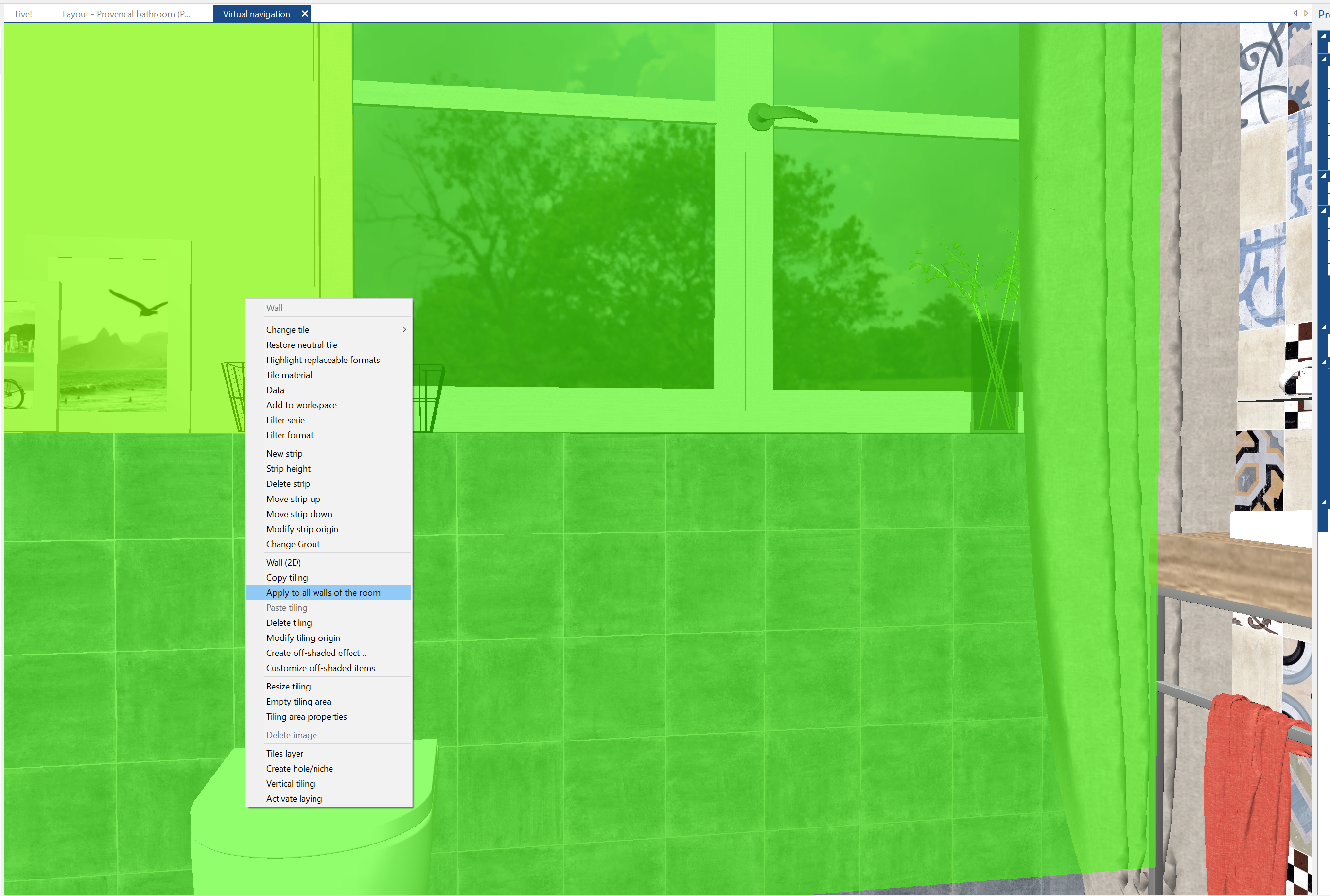Image resolution: width=1330 pixels, height=896 pixels.
Task: Open the Change tile submenu
Action: [x=329, y=330]
